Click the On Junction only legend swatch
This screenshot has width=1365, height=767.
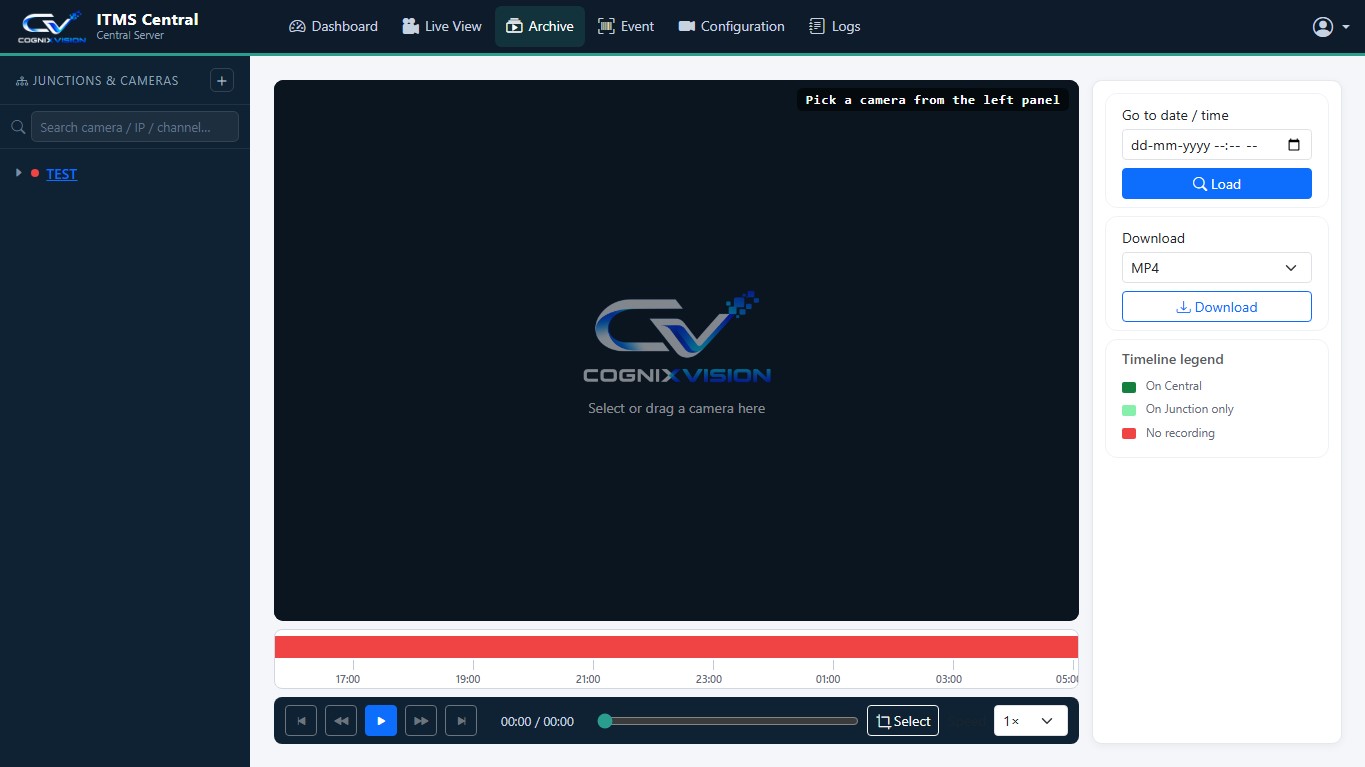click(x=1129, y=410)
